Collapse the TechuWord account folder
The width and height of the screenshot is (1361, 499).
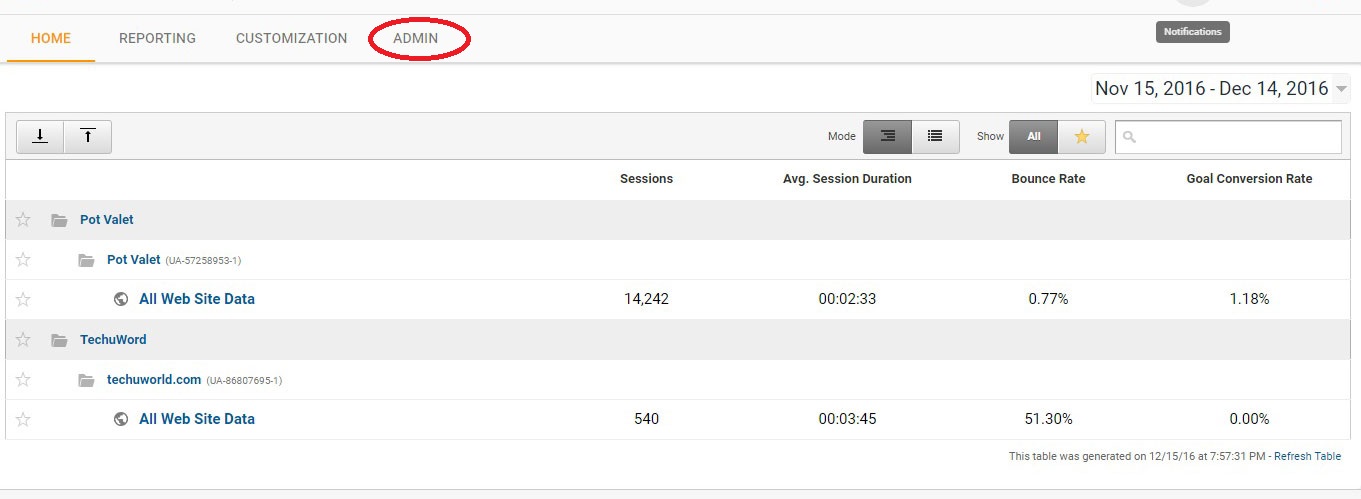pyautogui.click(x=59, y=340)
